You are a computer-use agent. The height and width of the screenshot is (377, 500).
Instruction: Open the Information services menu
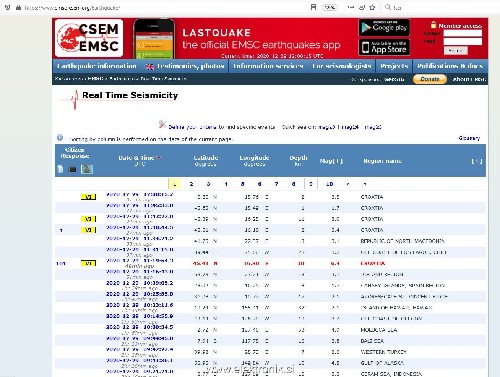click(268, 66)
